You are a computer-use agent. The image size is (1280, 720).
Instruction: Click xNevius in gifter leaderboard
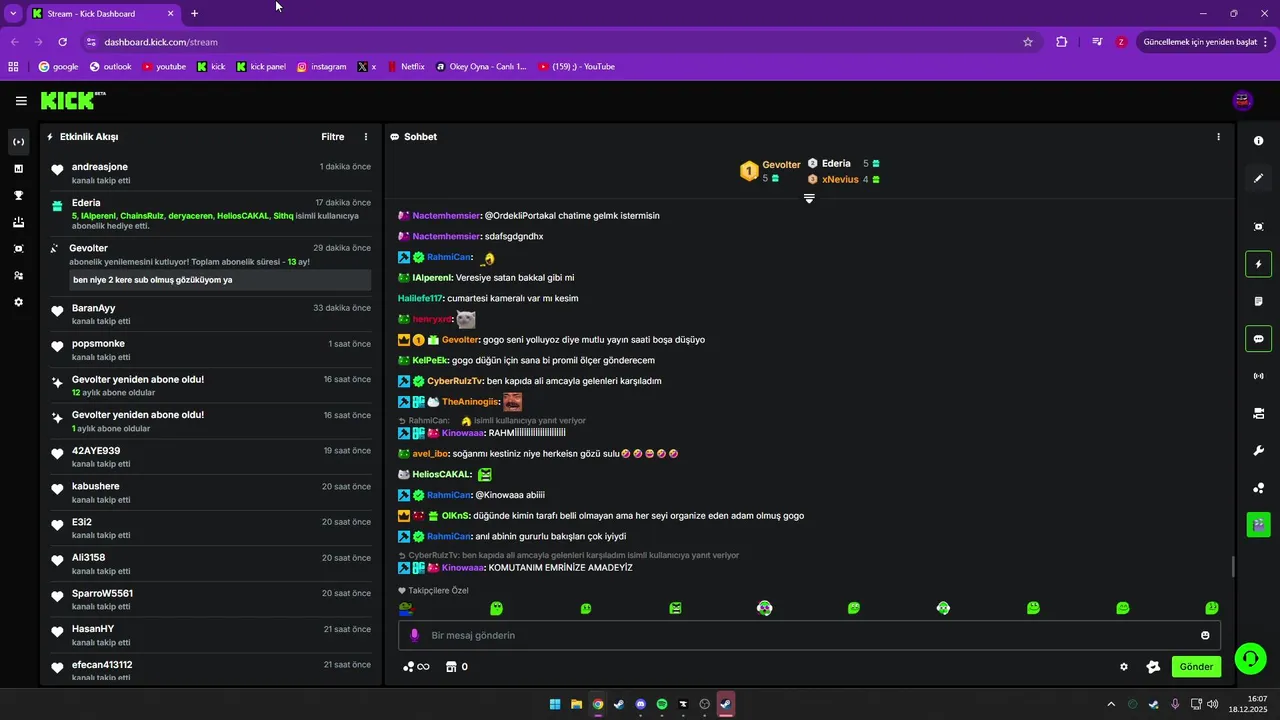(x=840, y=180)
